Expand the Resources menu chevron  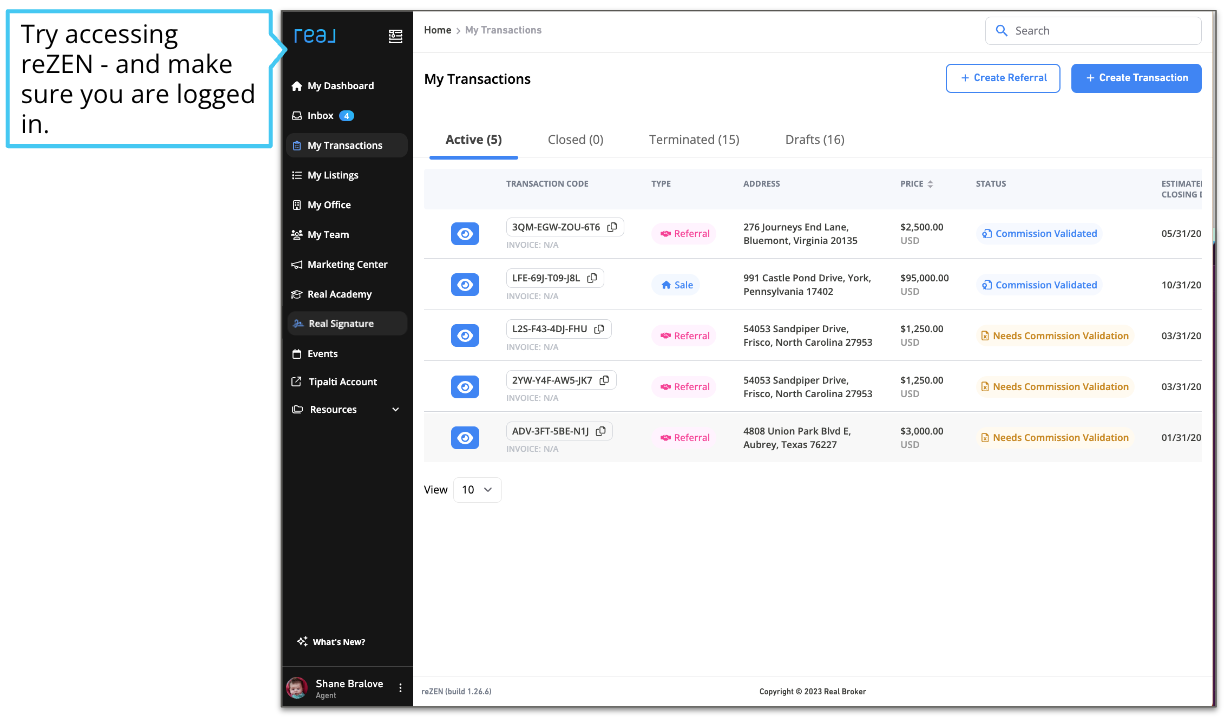[x=395, y=410]
